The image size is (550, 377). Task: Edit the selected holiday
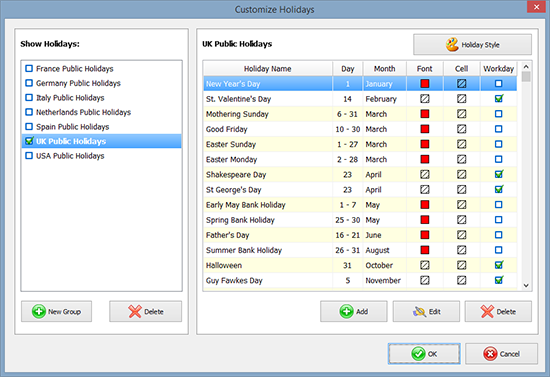426,311
